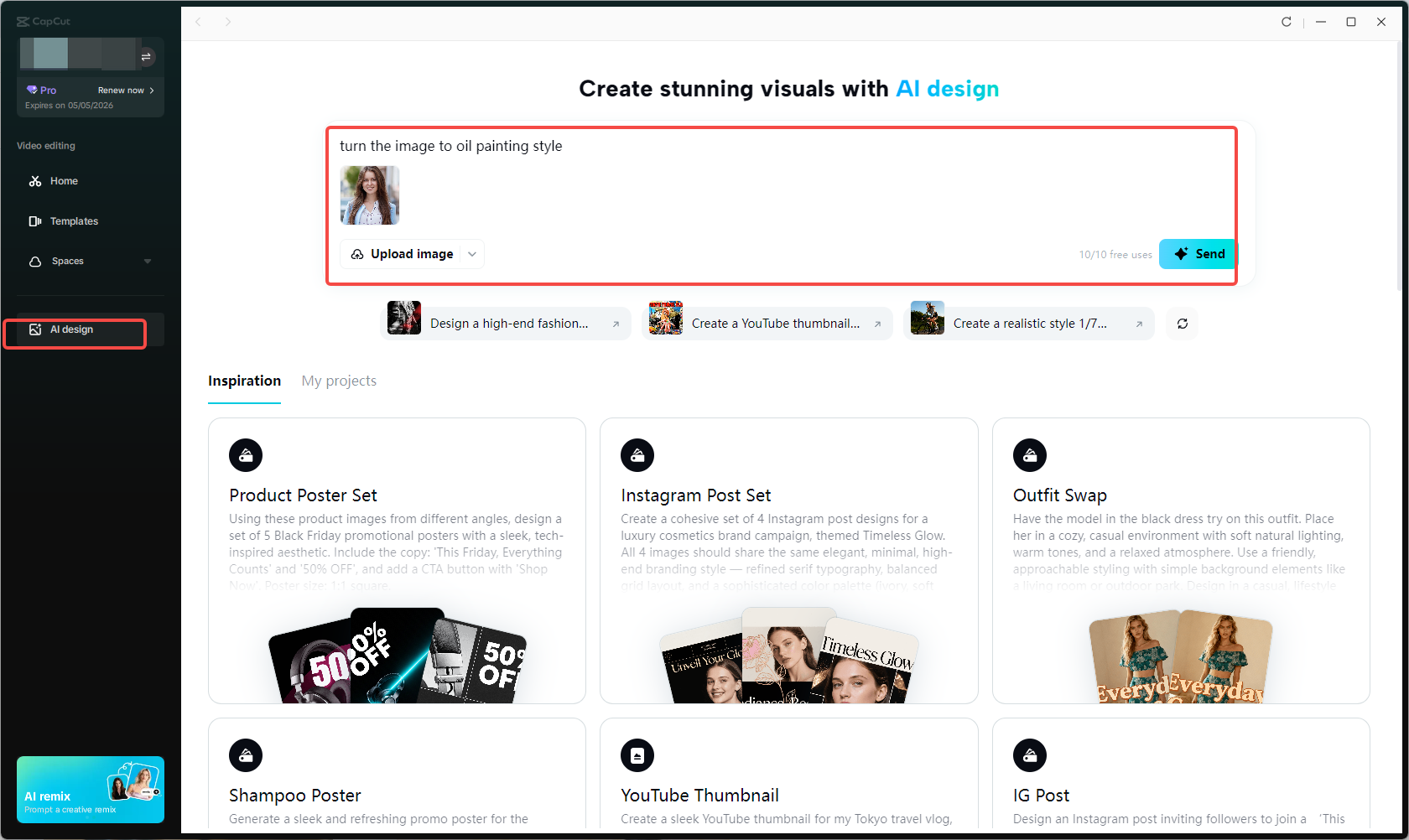The height and width of the screenshot is (840, 1409).
Task: Click the Upload image button
Action: pos(412,254)
